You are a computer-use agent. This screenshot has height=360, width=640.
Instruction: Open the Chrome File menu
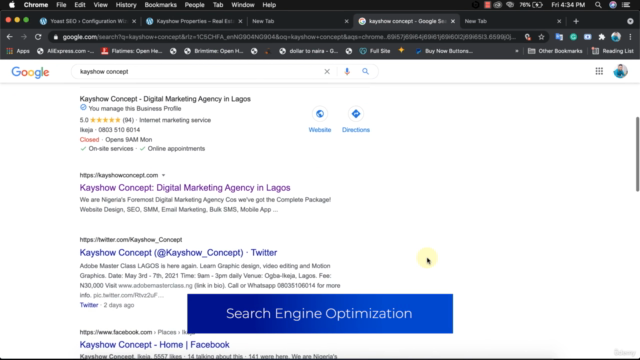coord(61,5)
